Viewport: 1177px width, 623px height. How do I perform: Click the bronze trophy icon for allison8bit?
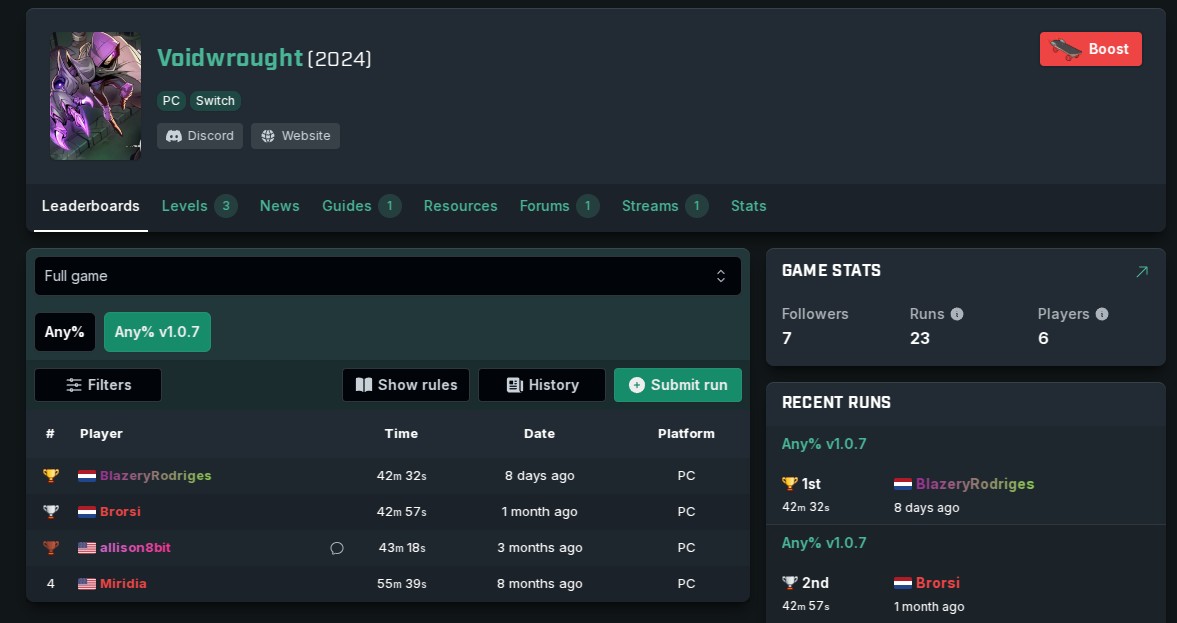click(50, 548)
